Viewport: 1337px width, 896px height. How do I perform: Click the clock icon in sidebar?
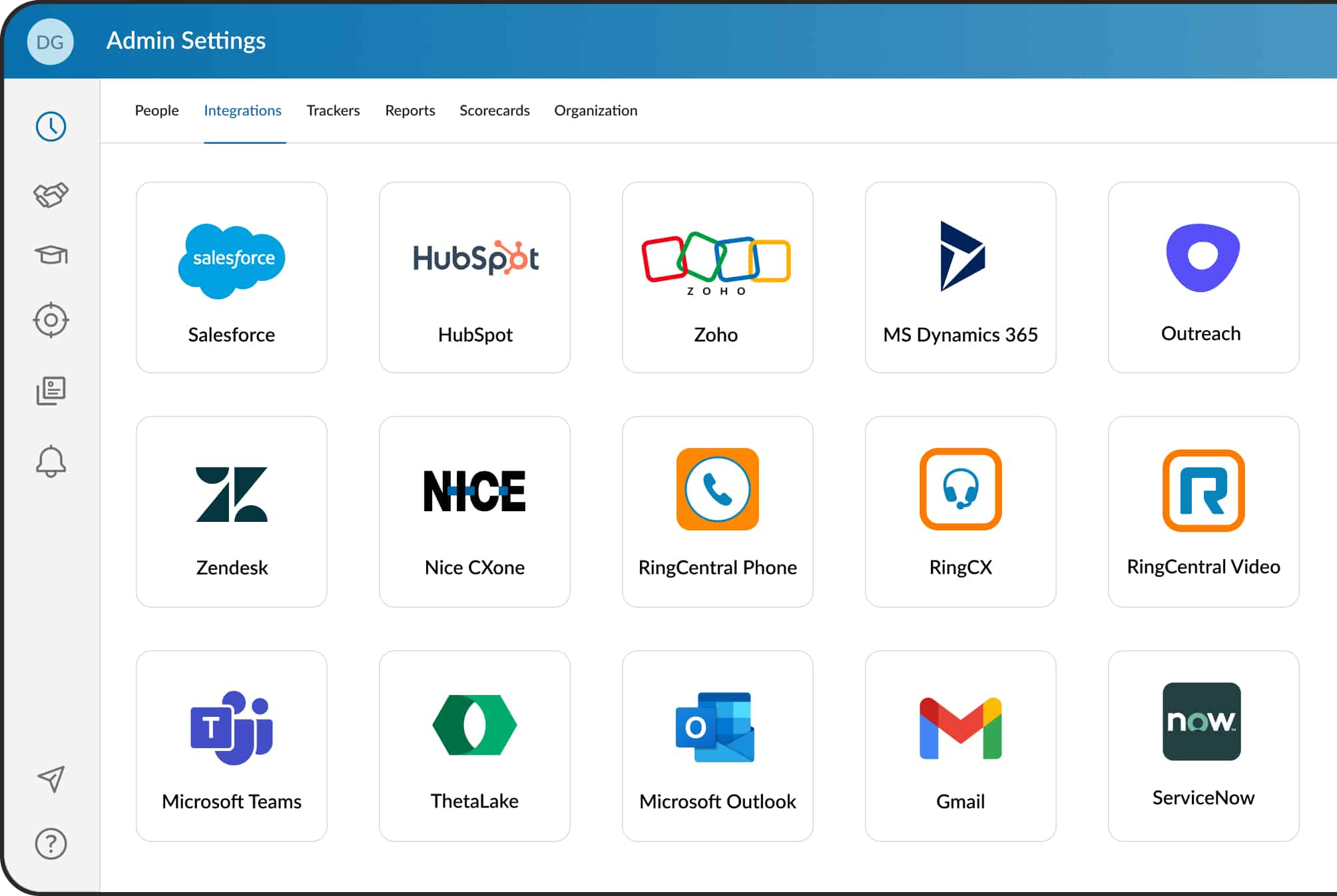pos(51,126)
